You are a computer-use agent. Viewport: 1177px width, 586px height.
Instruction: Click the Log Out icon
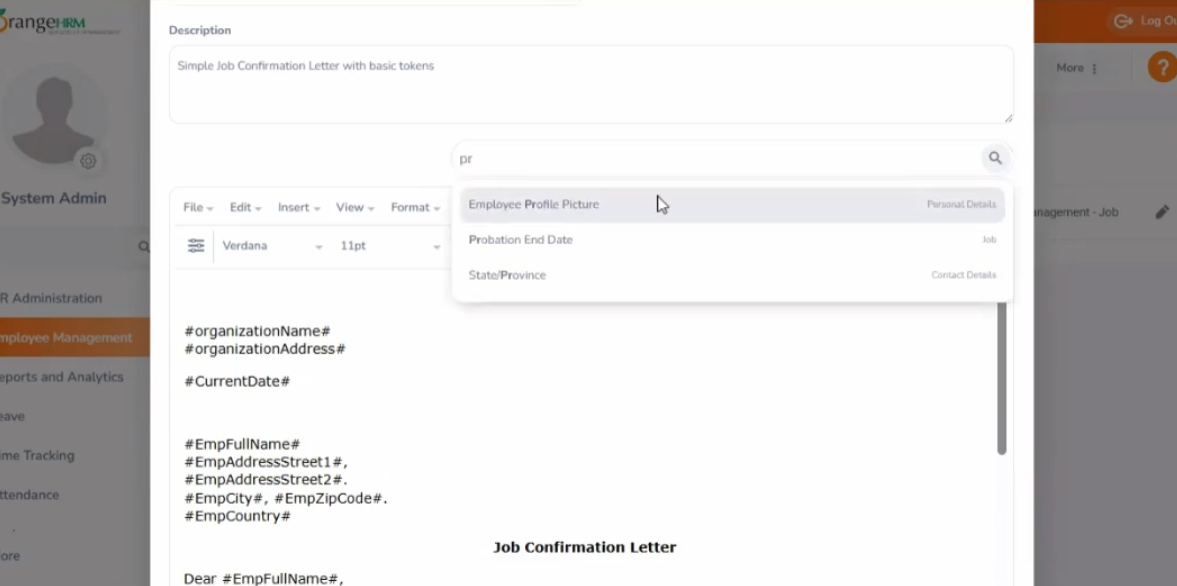(1123, 21)
